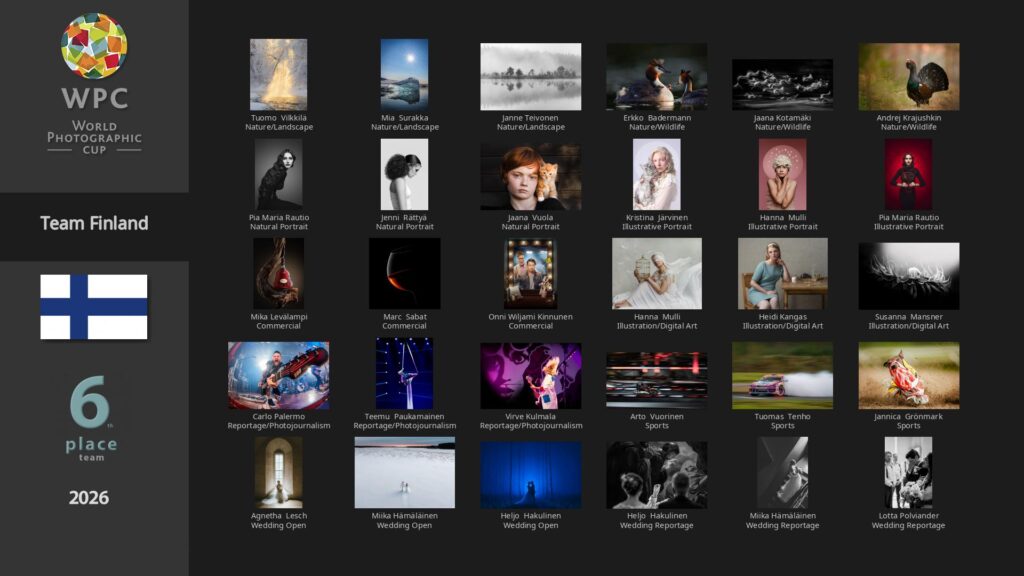Image resolution: width=1024 pixels, height=576 pixels.
Task: Open Tuomo Vilkkilä's Nature/Landscape photo
Action: point(278,75)
